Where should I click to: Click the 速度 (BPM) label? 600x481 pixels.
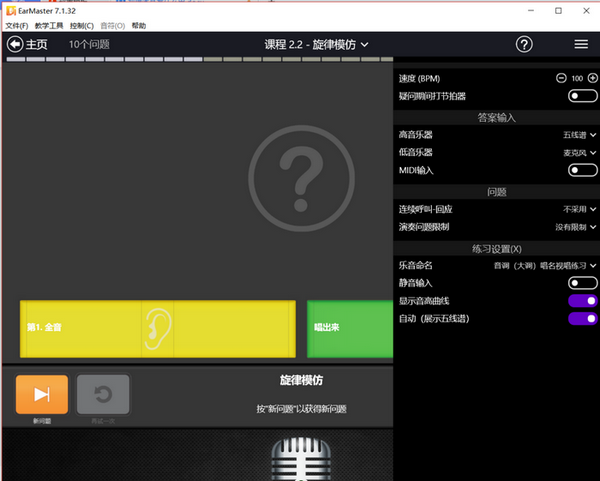[x=419, y=78]
